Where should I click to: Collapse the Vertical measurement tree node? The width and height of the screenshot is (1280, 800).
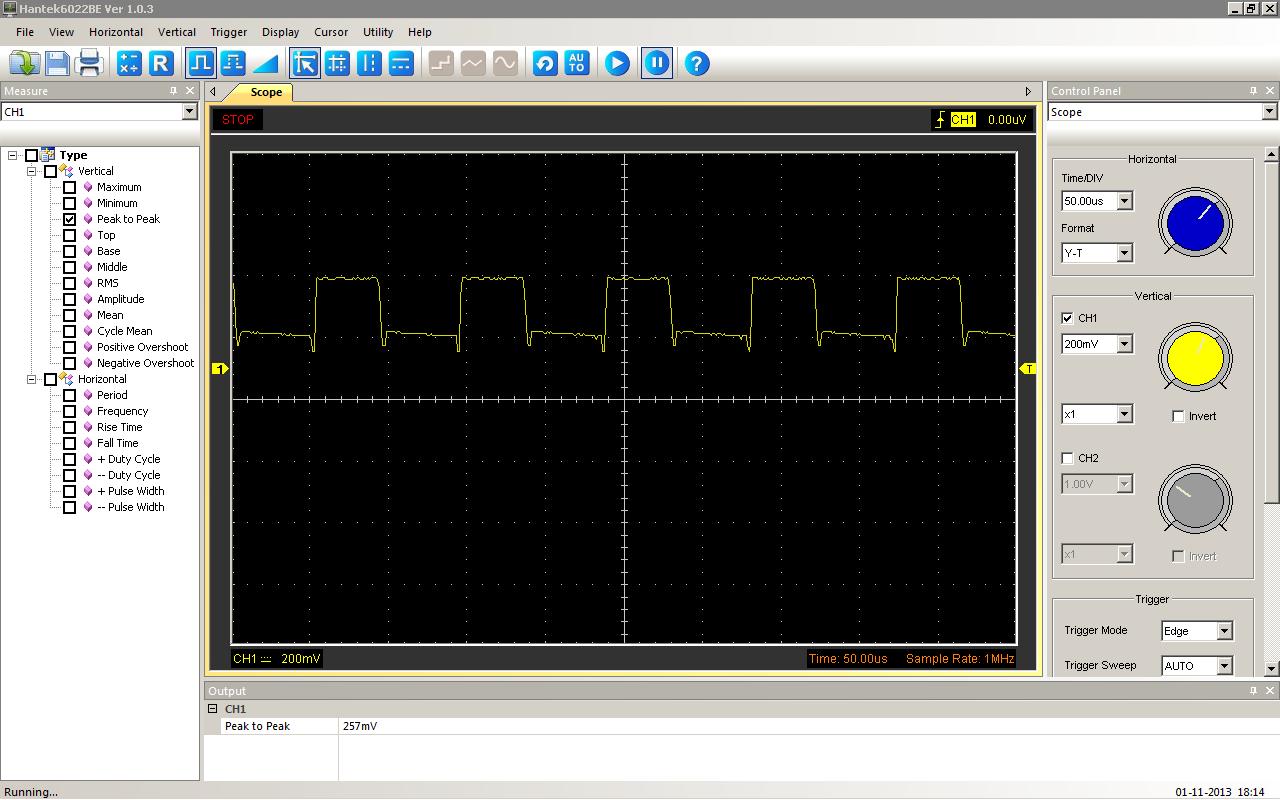[31, 171]
